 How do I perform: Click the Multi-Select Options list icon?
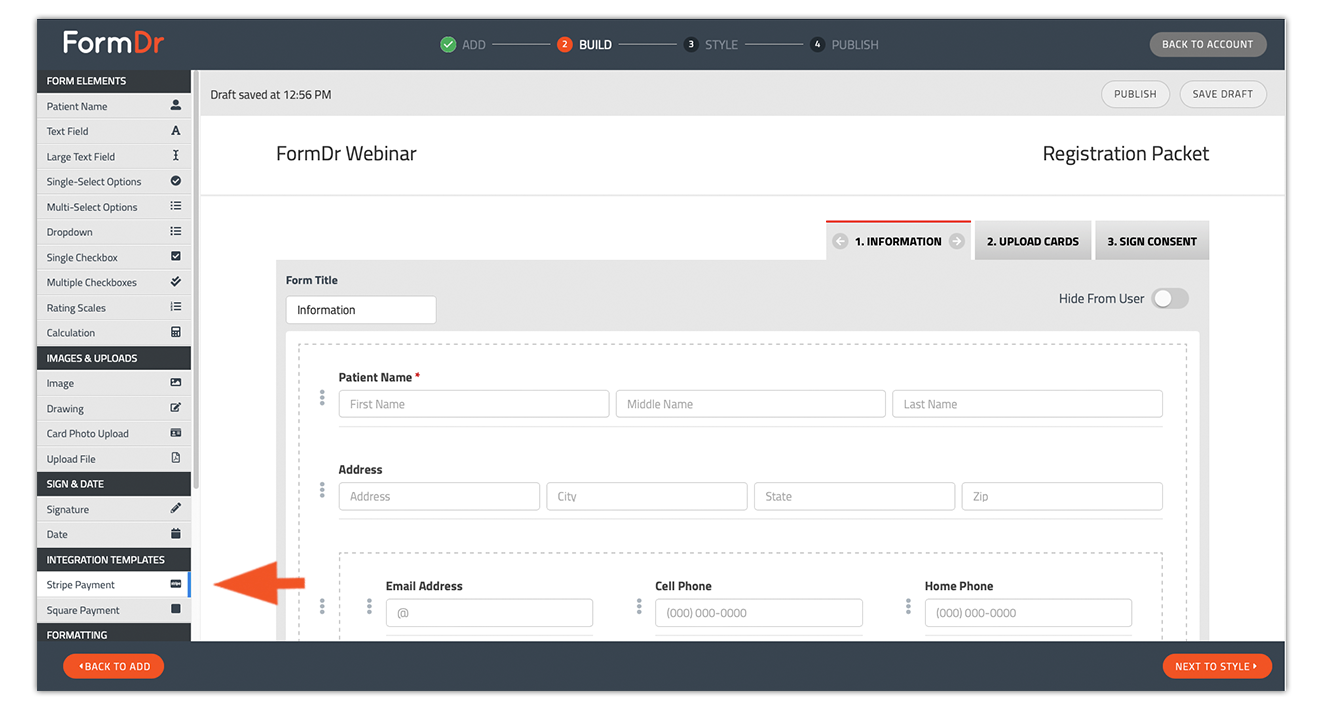tap(176, 206)
